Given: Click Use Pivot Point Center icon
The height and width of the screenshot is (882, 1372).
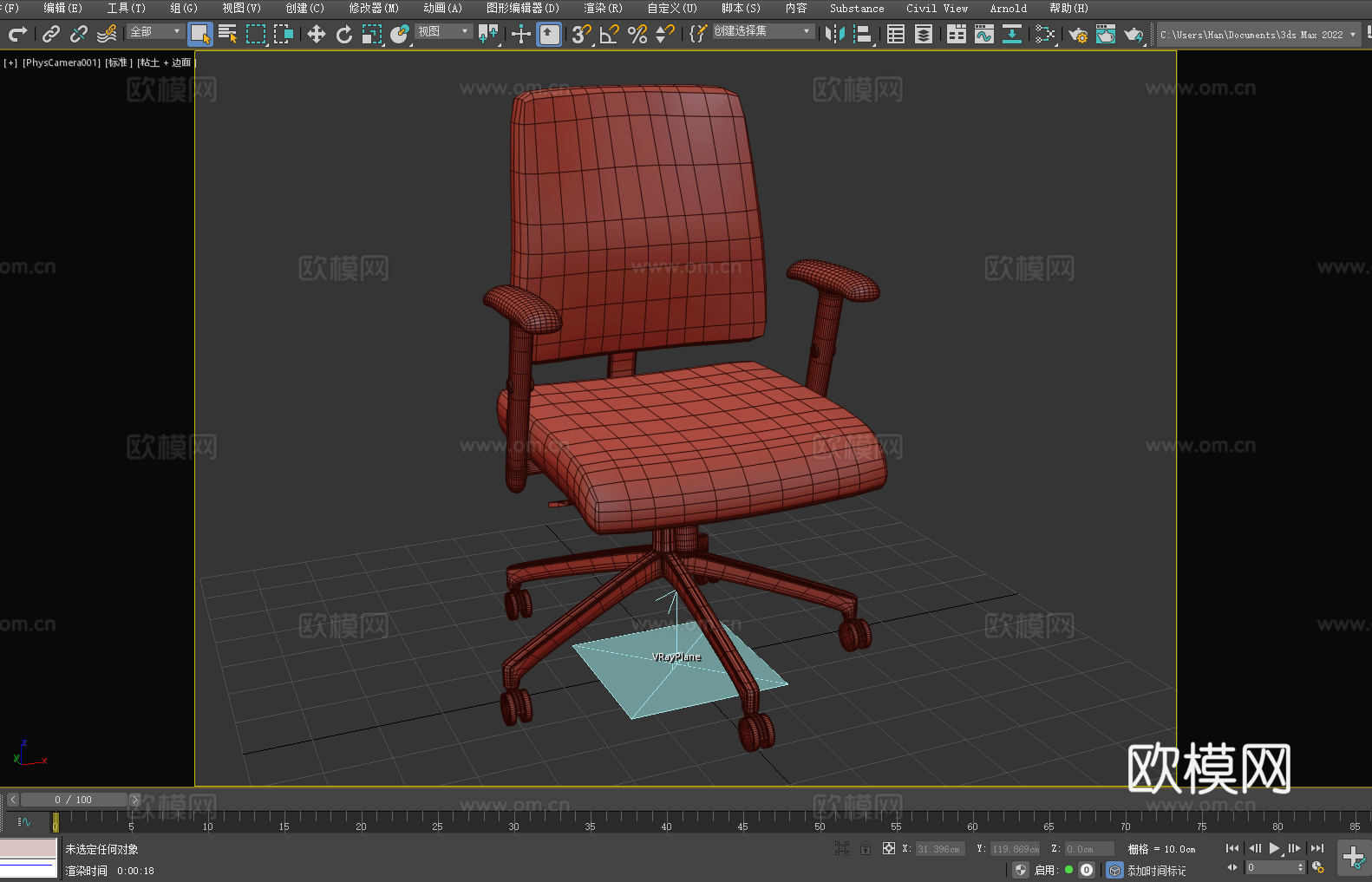Looking at the screenshot, I should (488, 34).
